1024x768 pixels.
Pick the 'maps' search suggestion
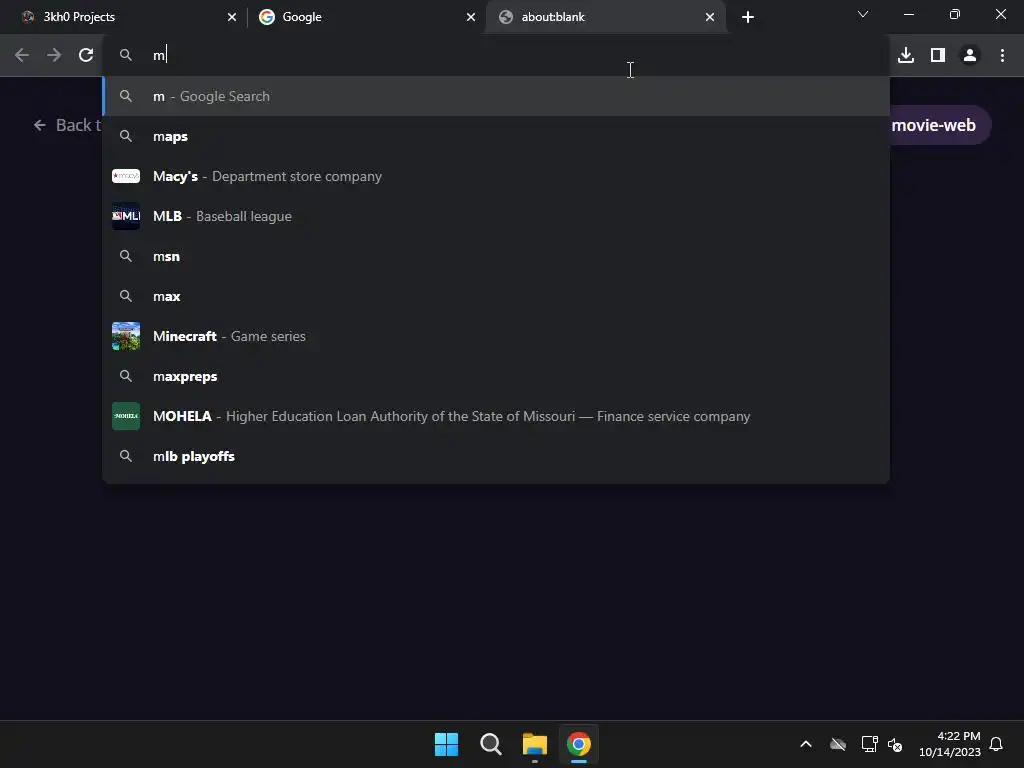pyautogui.click(x=496, y=136)
